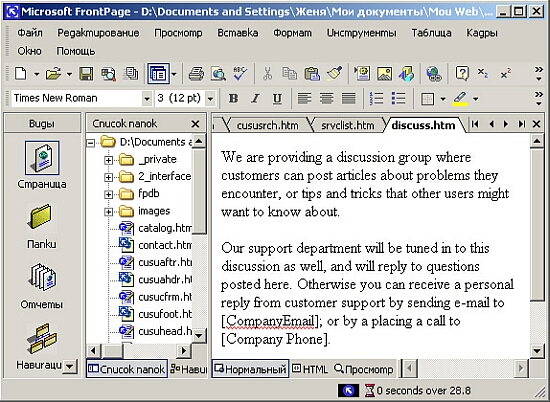Toggle Bold formatting button

[x=233, y=99]
